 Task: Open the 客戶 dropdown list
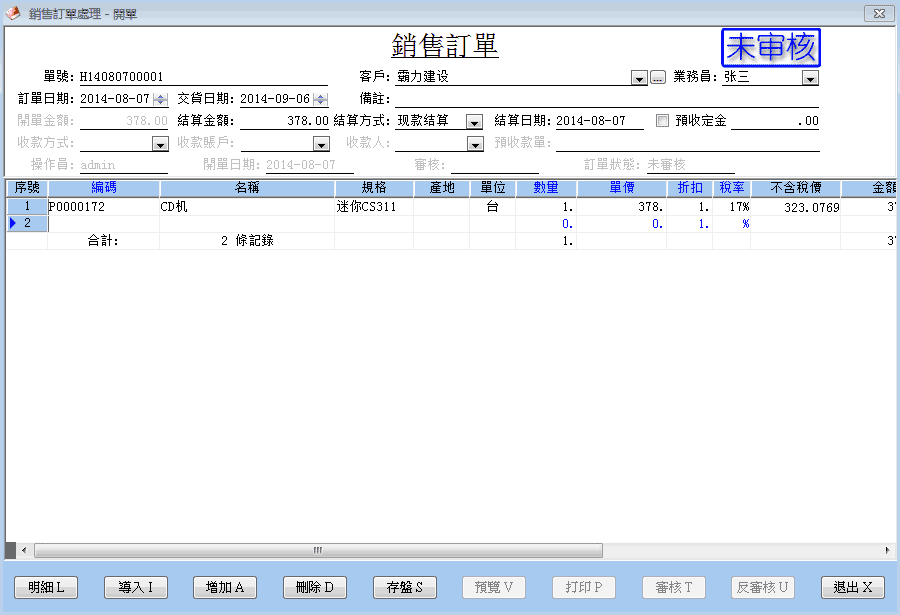(x=639, y=77)
